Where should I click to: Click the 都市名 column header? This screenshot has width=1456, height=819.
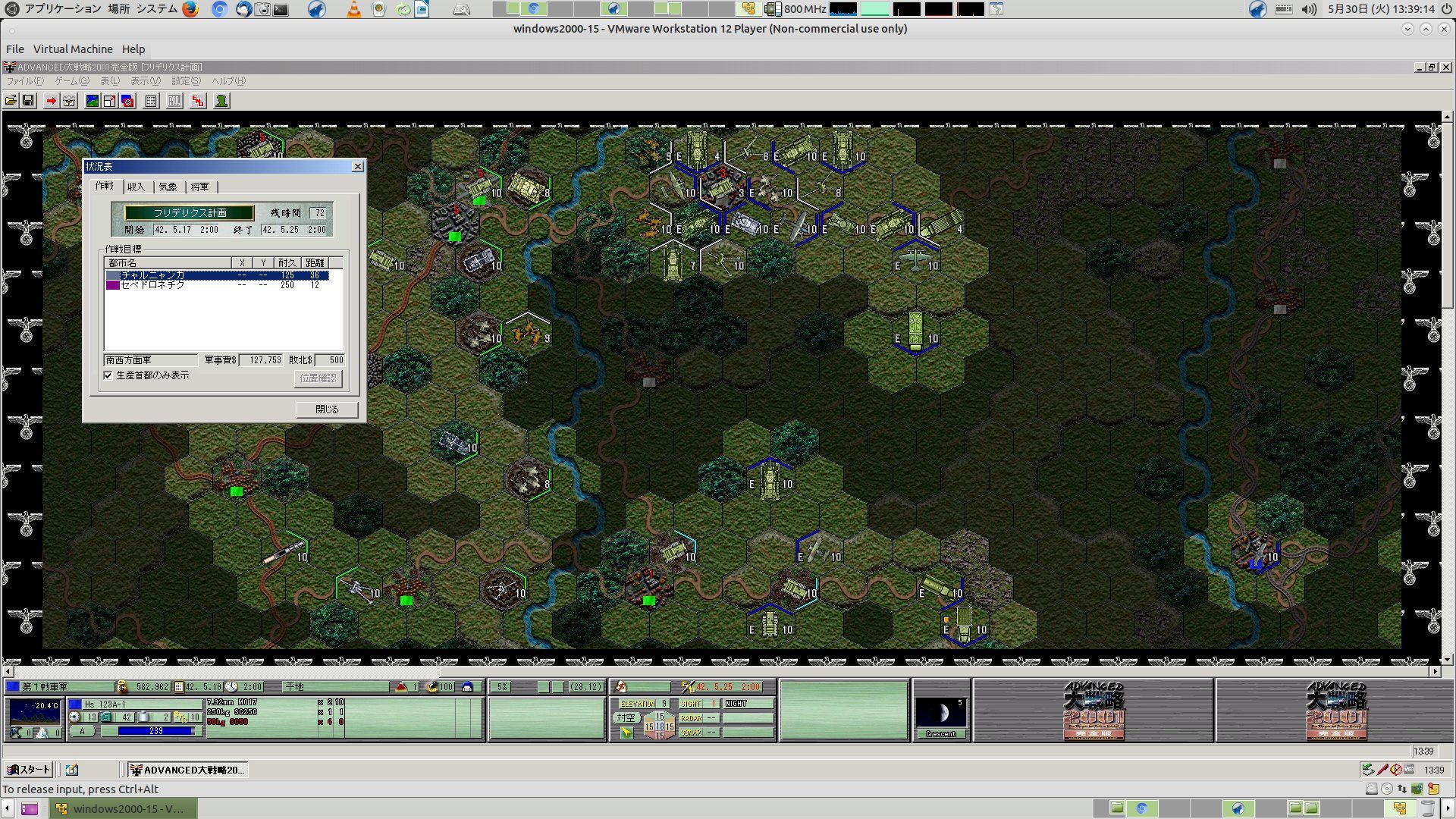point(168,262)
